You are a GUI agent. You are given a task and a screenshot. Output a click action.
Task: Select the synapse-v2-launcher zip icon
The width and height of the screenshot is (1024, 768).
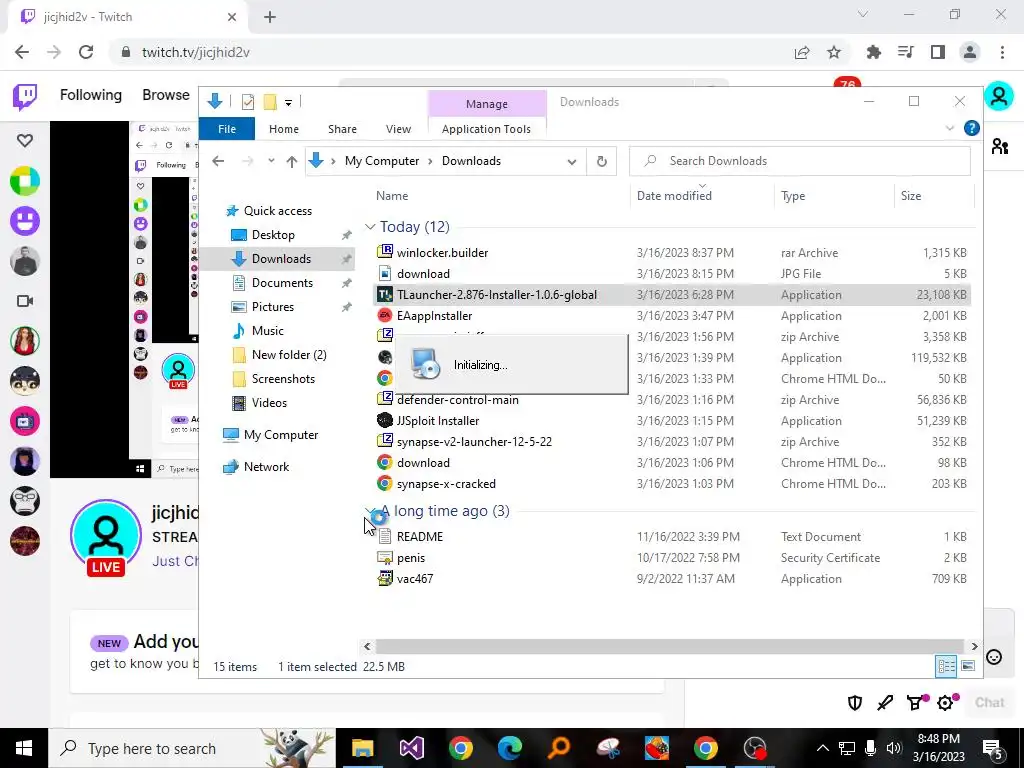click(385, 441)
